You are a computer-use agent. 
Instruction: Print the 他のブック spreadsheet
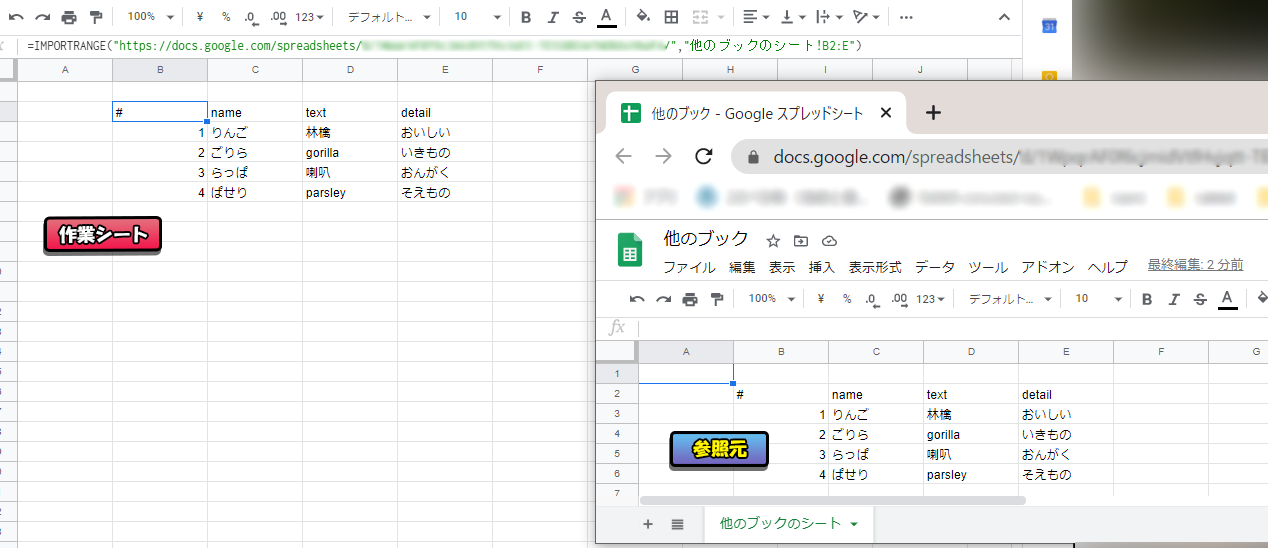(690, 298)
